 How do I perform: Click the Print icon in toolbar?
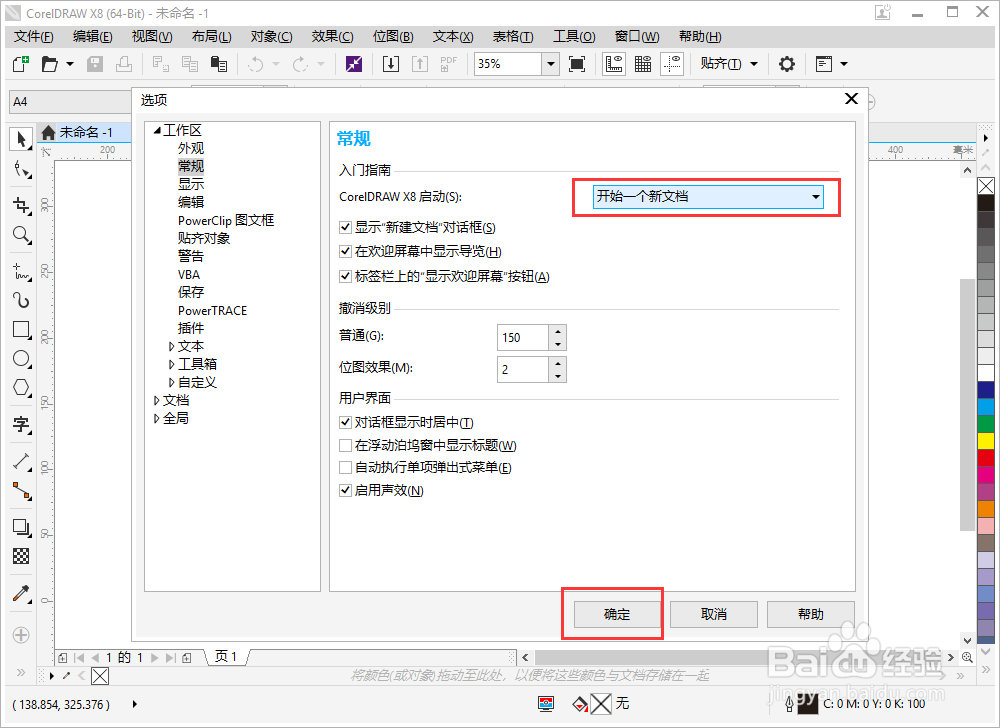click(x=124, y=64)
